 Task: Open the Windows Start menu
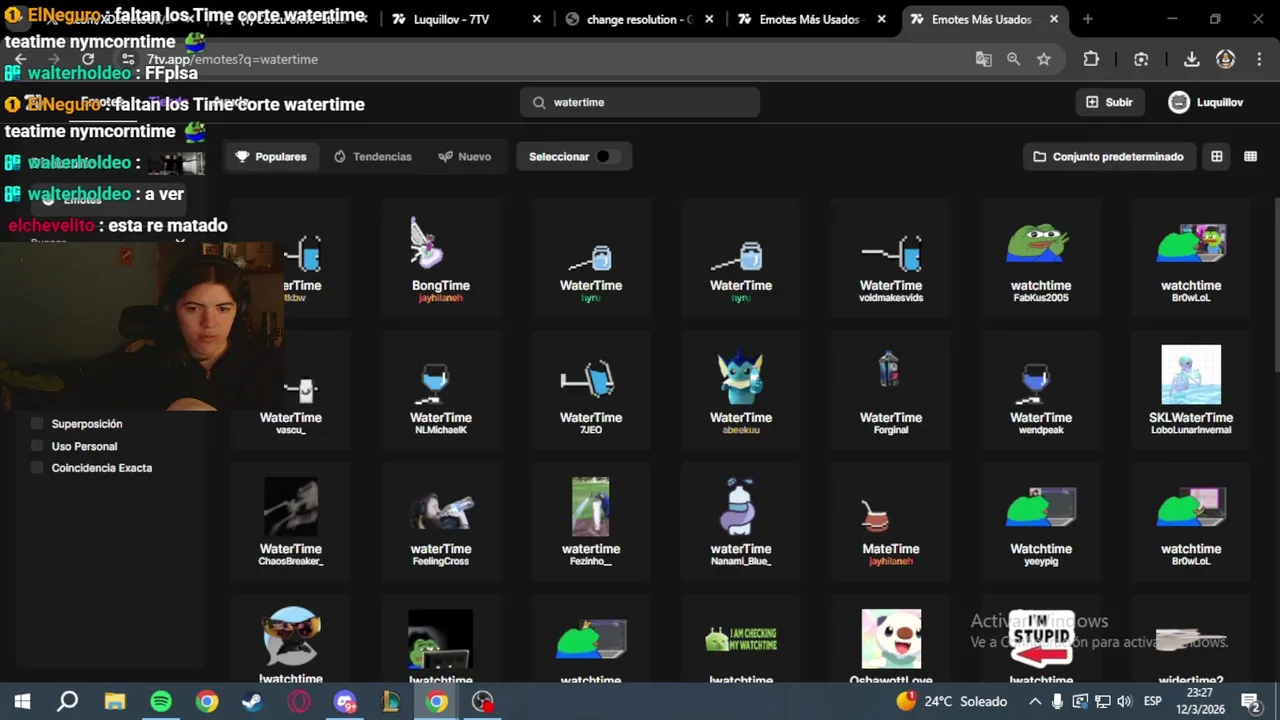coord(22,701)
